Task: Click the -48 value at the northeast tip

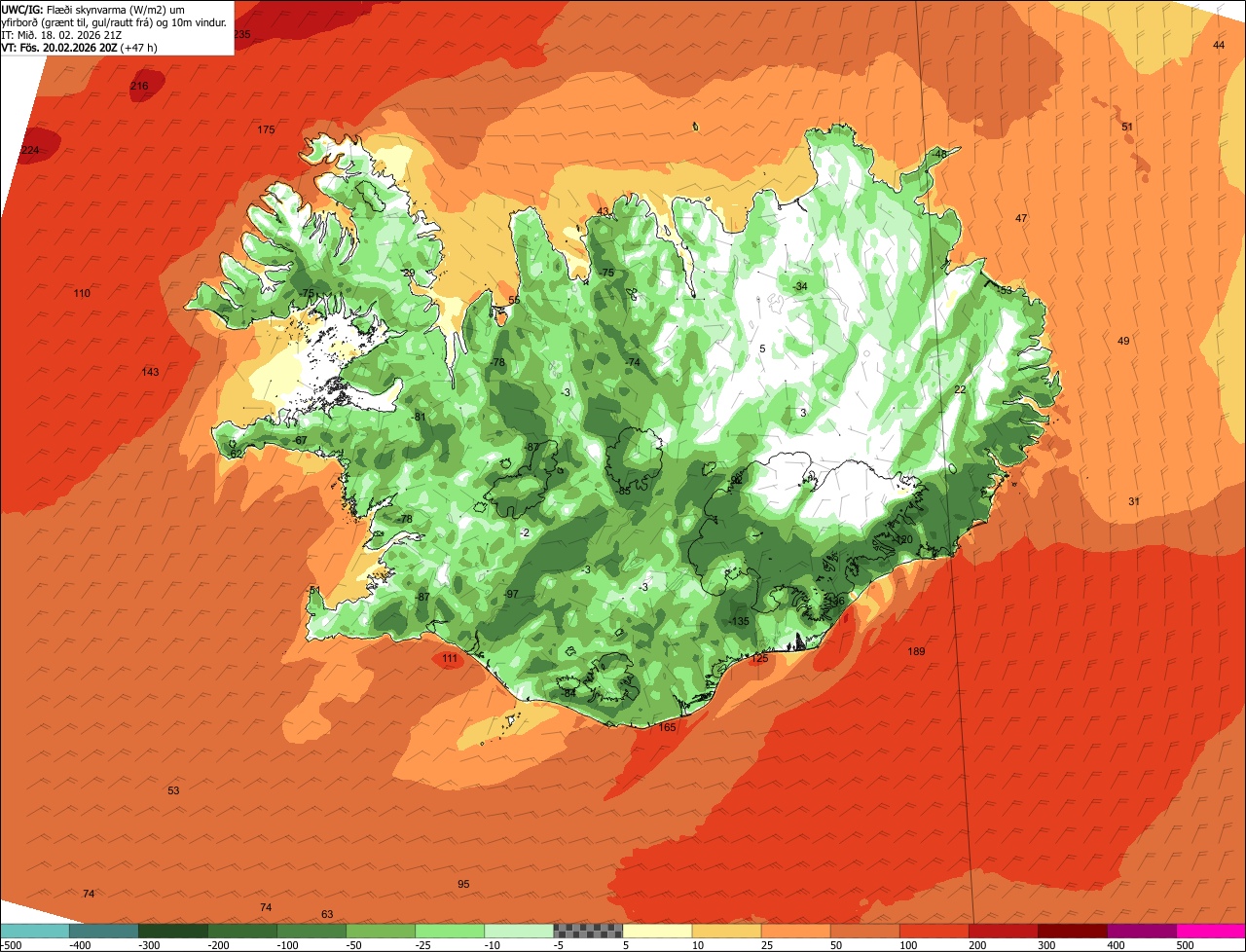Action: point(938,154)
